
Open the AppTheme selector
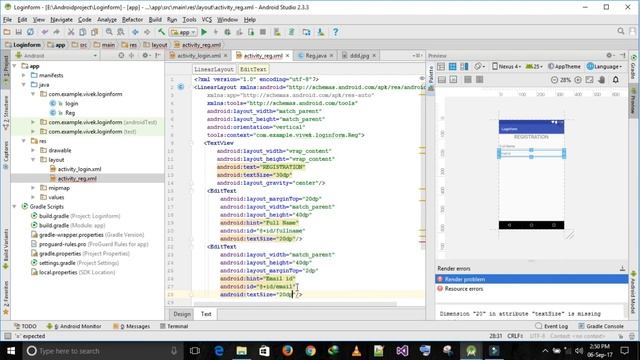(x=564, y=67)
